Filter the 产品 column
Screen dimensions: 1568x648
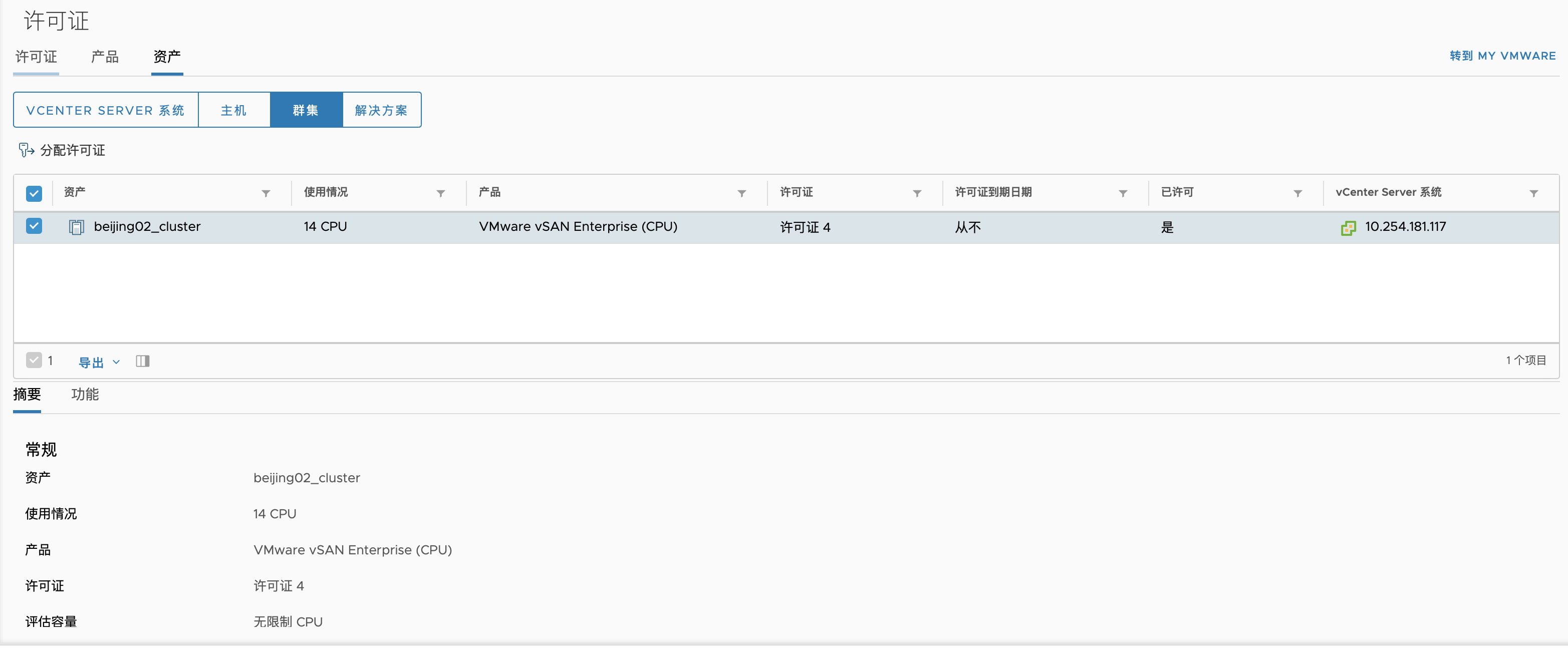pos(742,193)
